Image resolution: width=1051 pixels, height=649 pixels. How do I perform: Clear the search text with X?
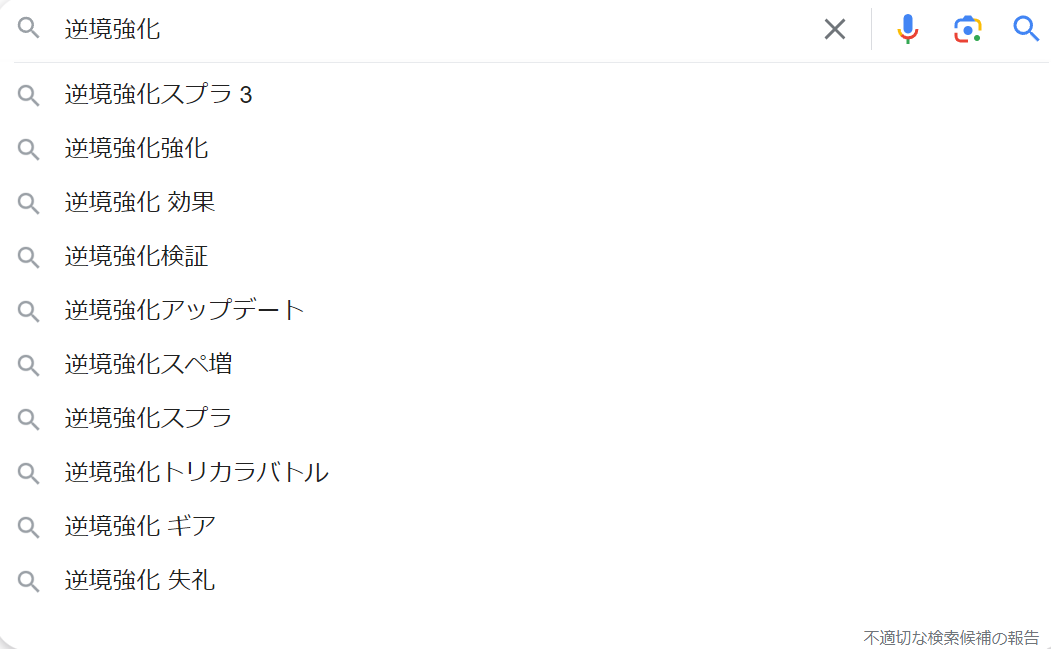tap(834, 29)
